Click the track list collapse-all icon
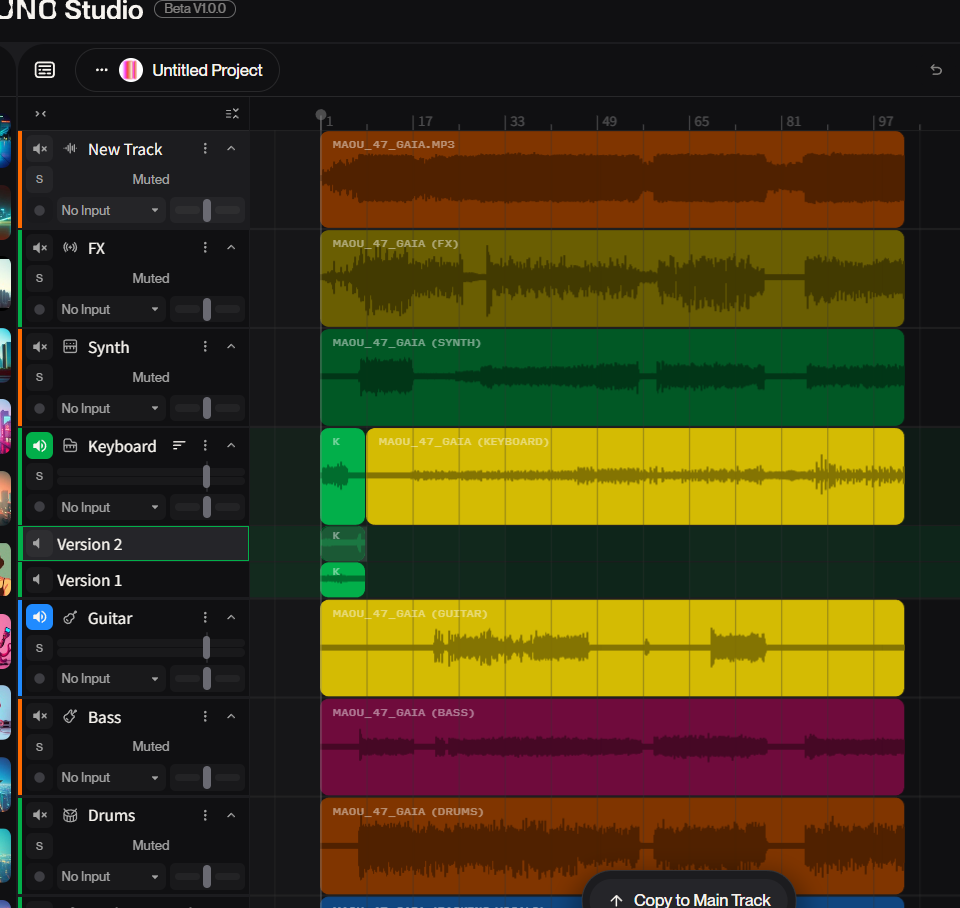The image size is (960, 908). pos(232,114)
